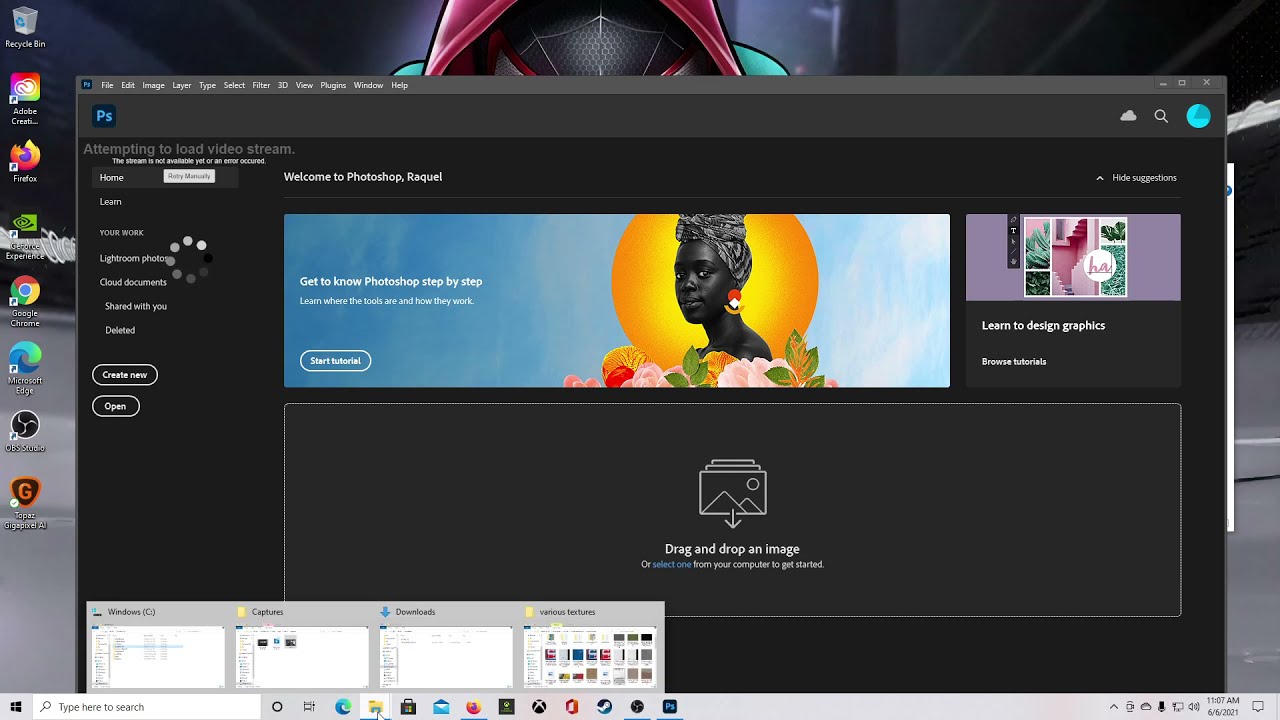
Task: Open the Select menu
Action: (234, 85)
